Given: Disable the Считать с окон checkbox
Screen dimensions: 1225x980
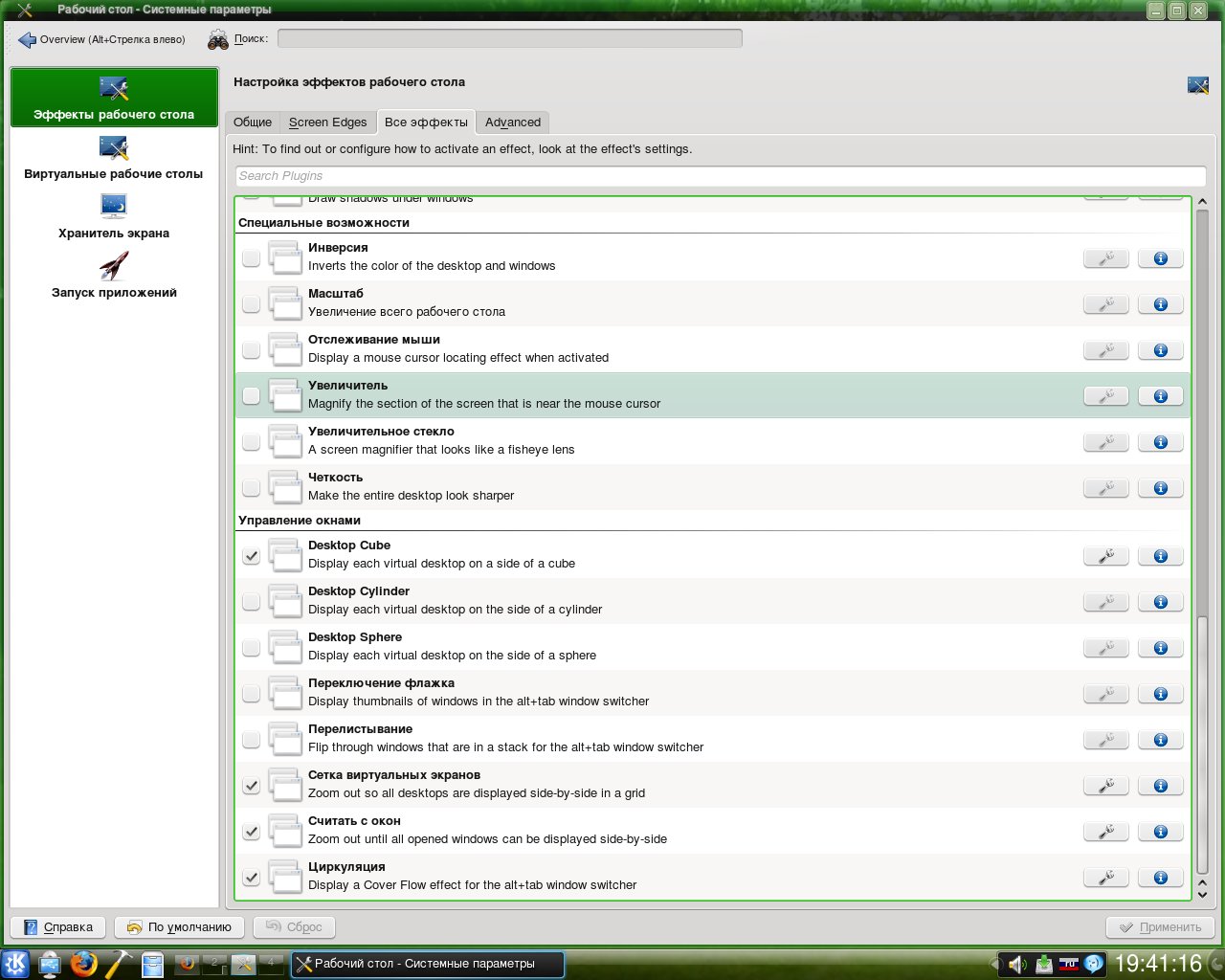Looking at the screenshot, I should point(251,832).
